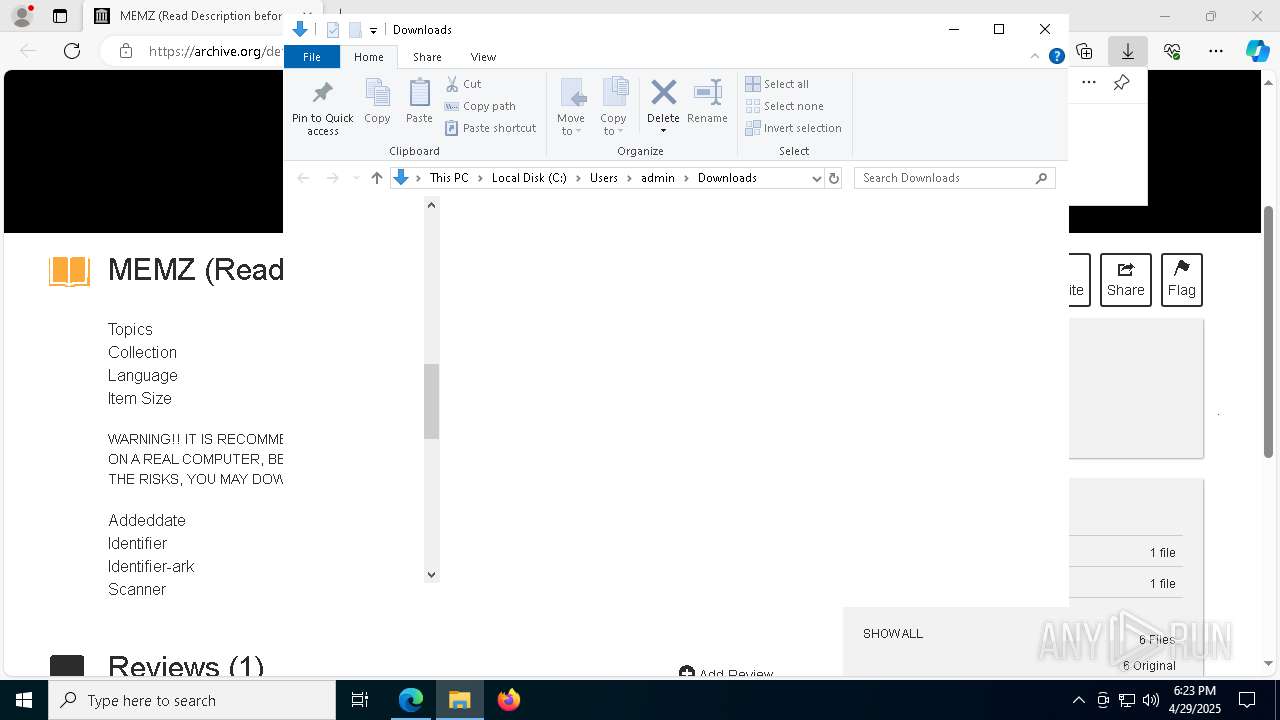Click SHOW ALL on archive page
Viewport: 1280px width, 720px height.
pyautogui.click(x=893, y=634)
